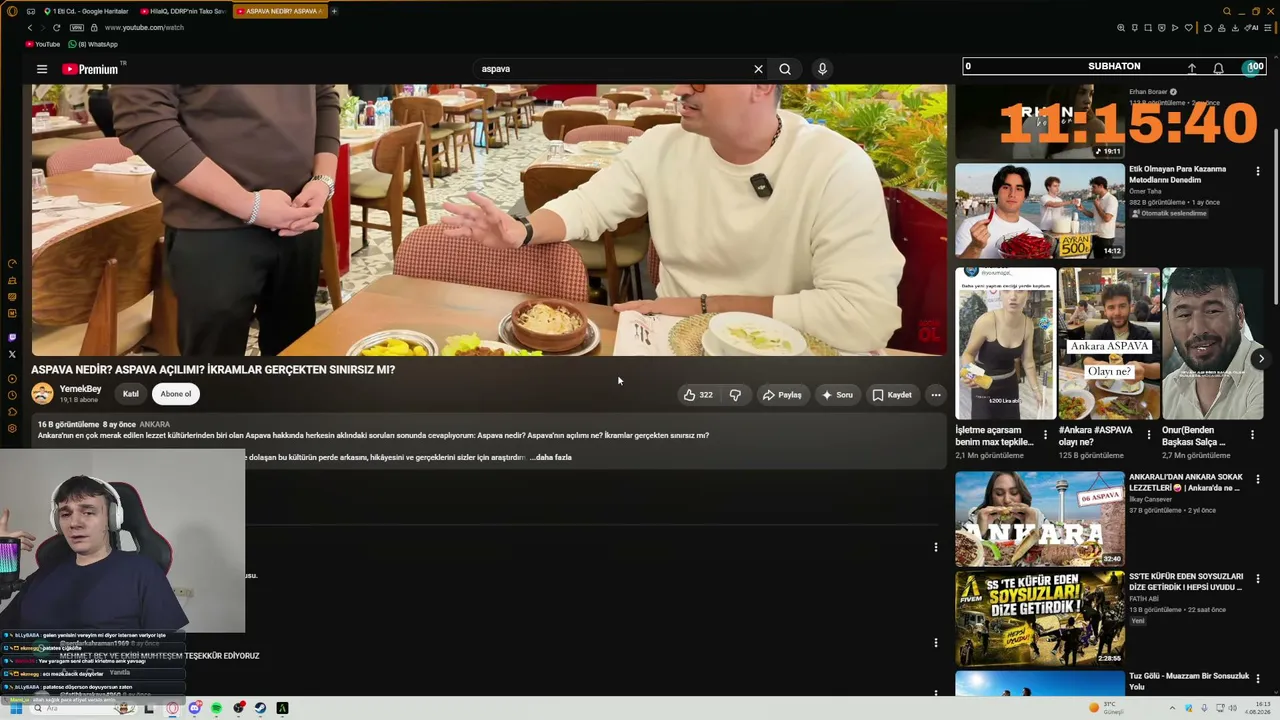
Task: Open options for İşletme açsarsam Short
Action: [x=1045, y=435]
